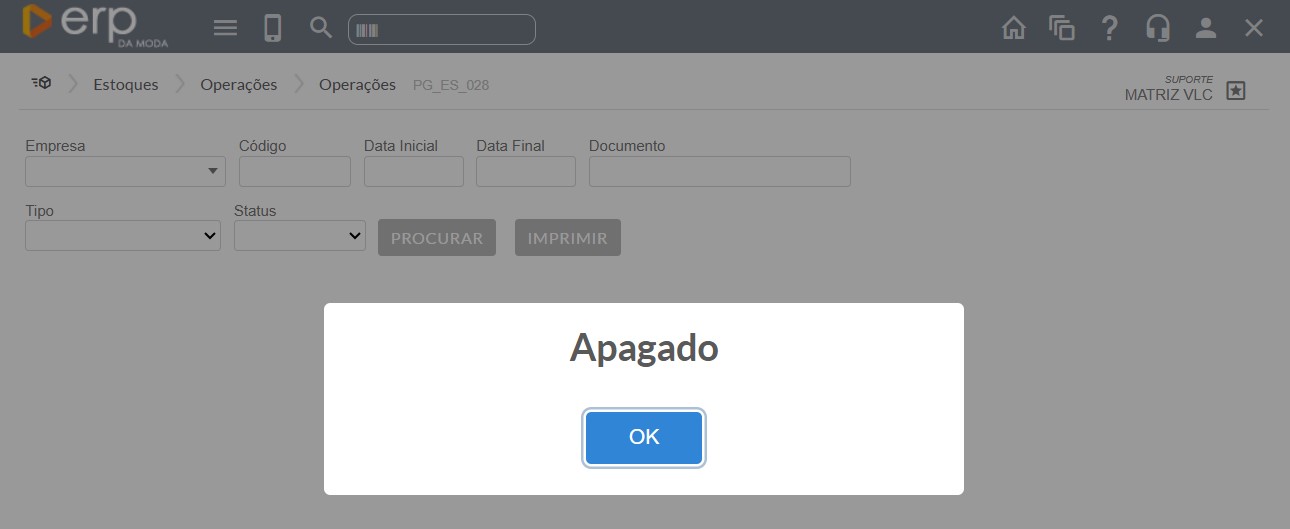The height and width of the screenshot is (529, 1290).
Task: Expand the Empresa dropdown
Action: [x=125, y=171]
